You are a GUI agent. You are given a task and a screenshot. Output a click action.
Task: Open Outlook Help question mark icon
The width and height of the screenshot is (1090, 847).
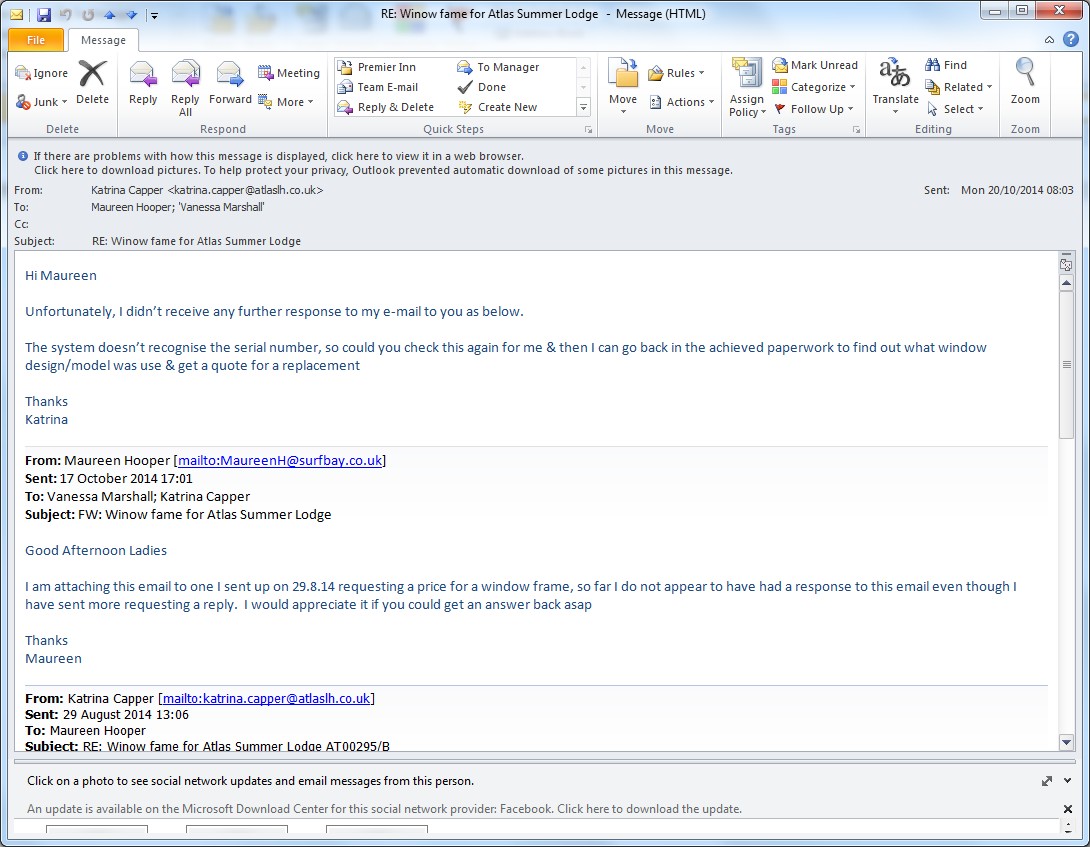click(1071, 39)
